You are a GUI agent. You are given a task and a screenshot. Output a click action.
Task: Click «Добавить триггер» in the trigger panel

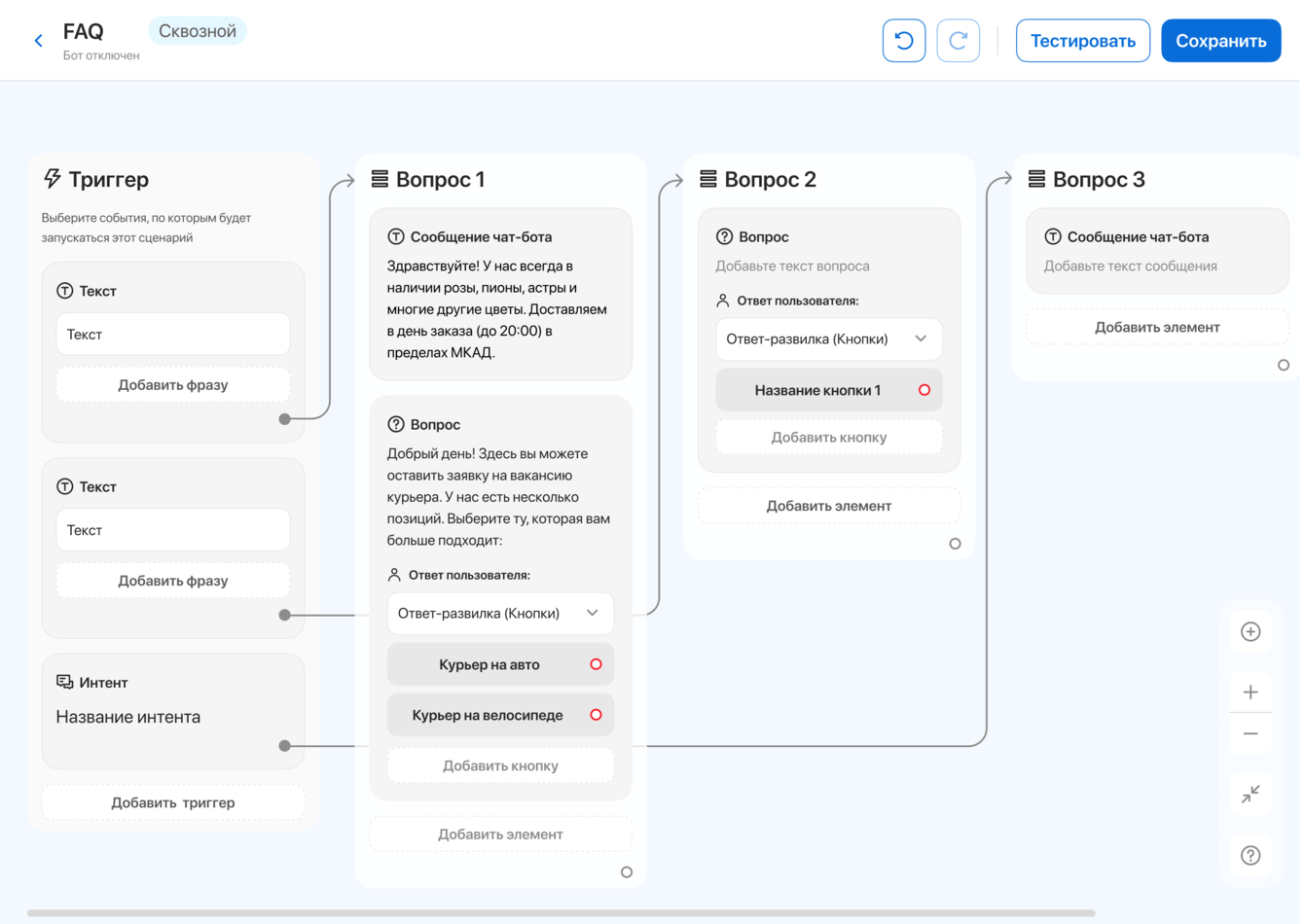pos(173,802)
